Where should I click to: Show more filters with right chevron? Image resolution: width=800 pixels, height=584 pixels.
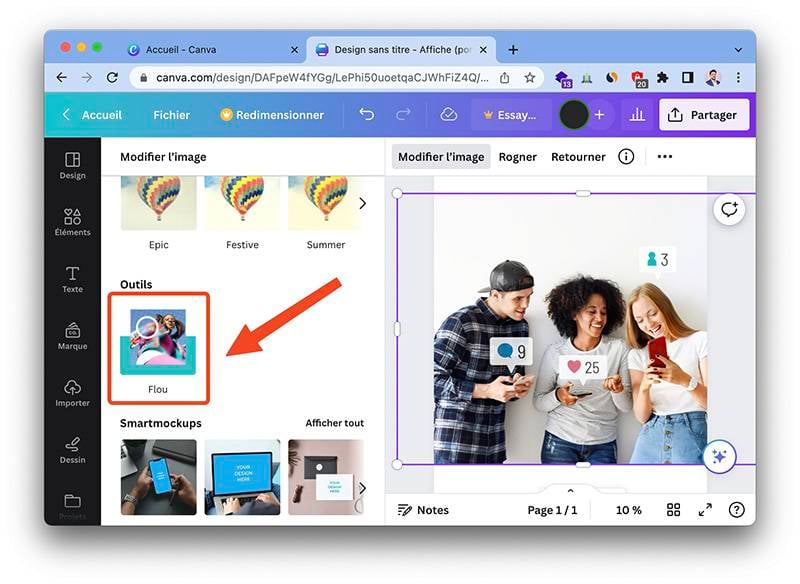coord(362,204)
